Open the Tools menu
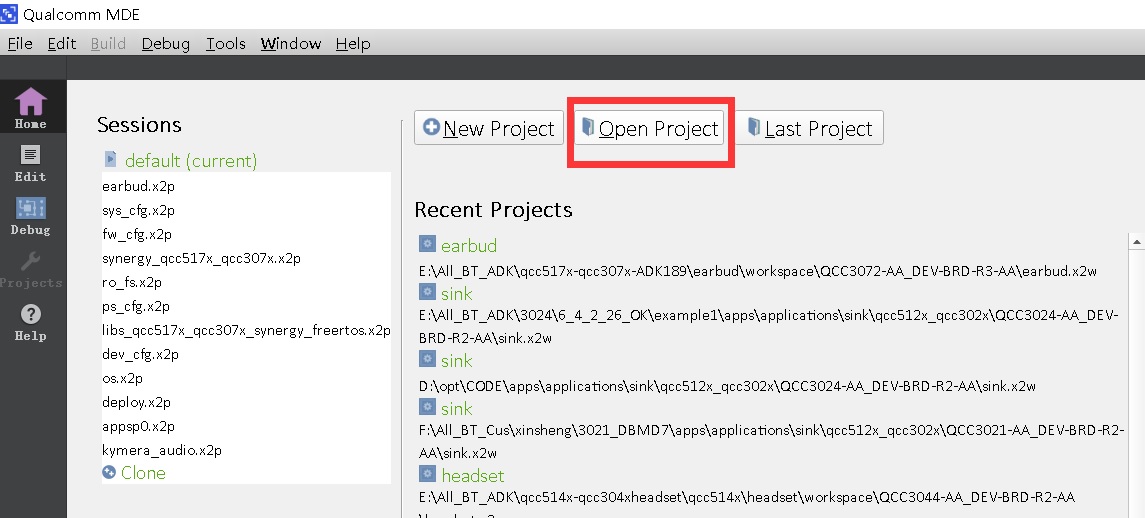The width and height of the screenshot is (1145, 518). point(226,44)
